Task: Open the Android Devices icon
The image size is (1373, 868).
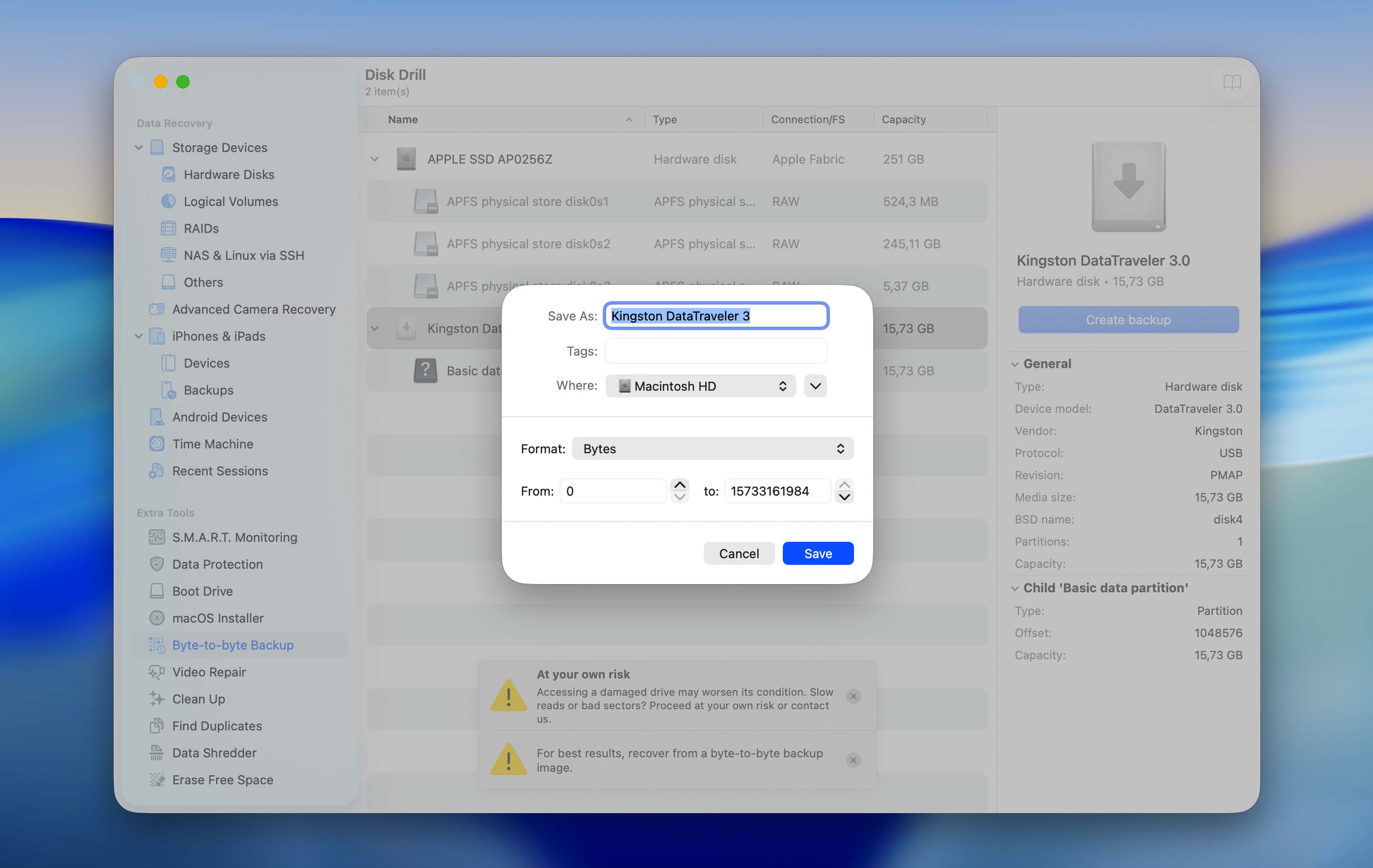Action: 157,417
